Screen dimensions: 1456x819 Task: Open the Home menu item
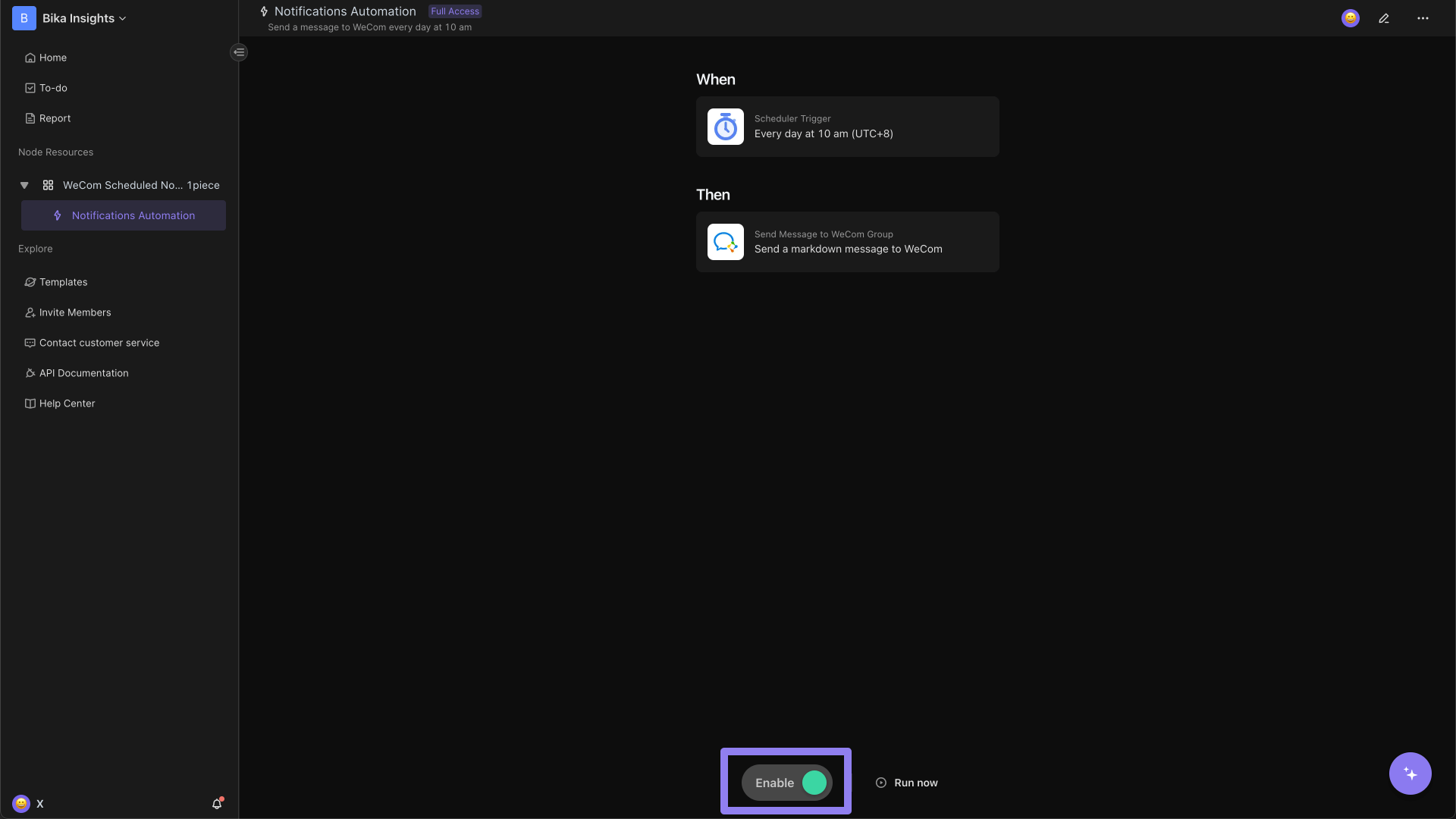click(52, 58)
